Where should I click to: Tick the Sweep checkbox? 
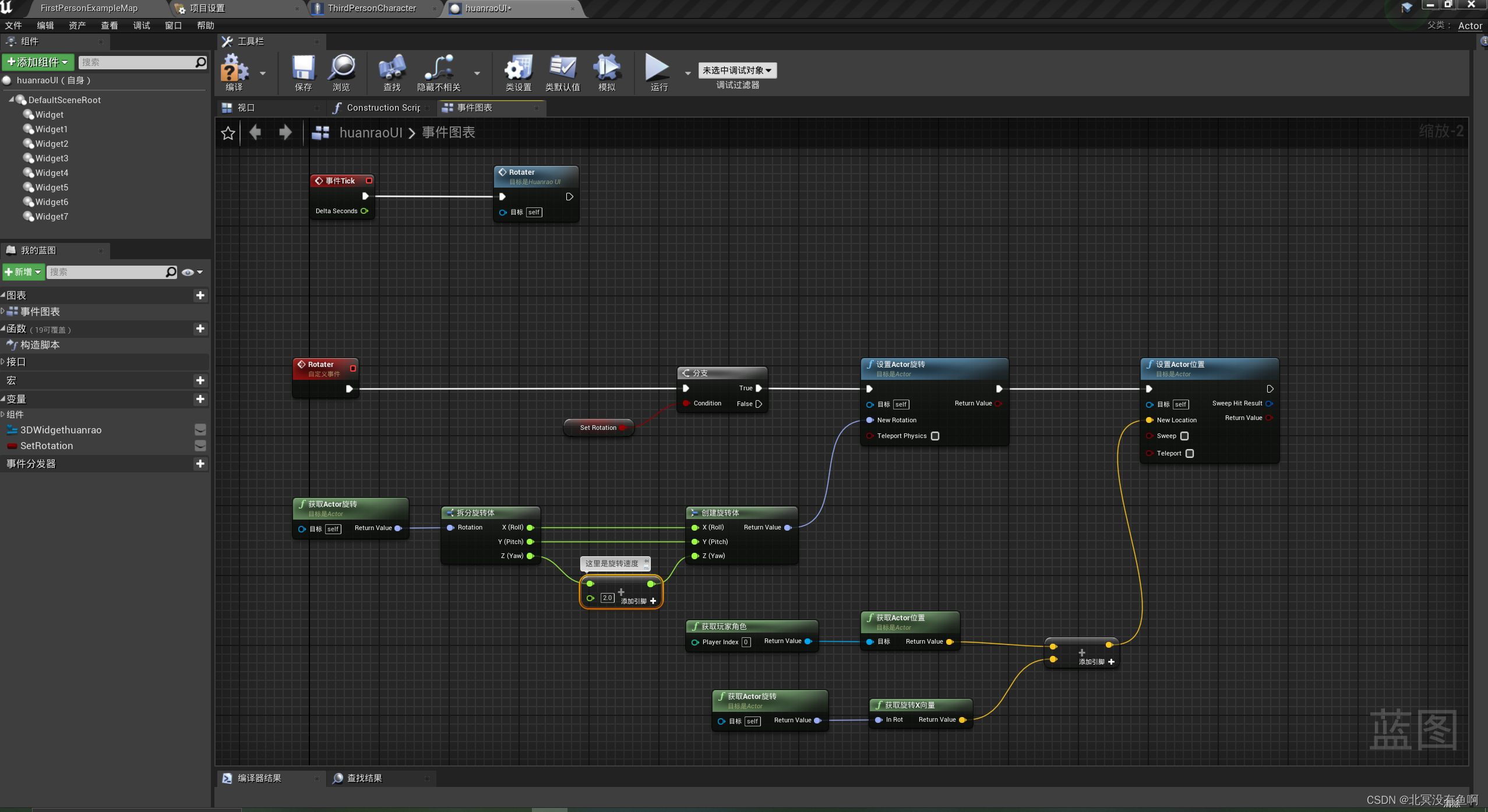point(1184,436)
